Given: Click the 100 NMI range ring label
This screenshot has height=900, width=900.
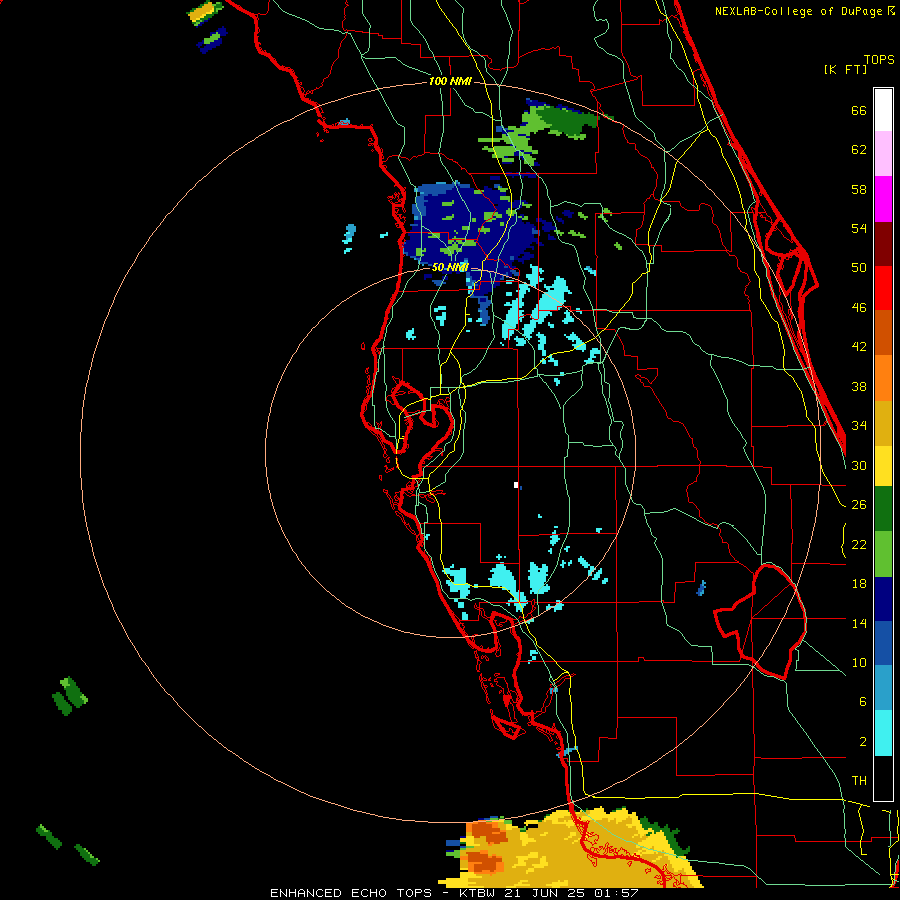Looking at the screenshot, I should pyautogui.click(x=450, y=82).
